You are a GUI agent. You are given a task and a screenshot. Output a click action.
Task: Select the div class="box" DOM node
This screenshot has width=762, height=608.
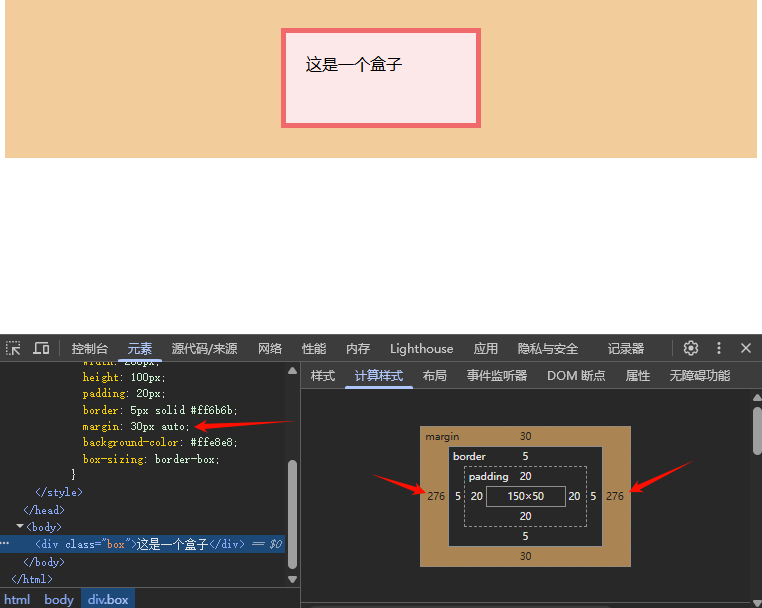pyautogui.click(x=140, y=544)
